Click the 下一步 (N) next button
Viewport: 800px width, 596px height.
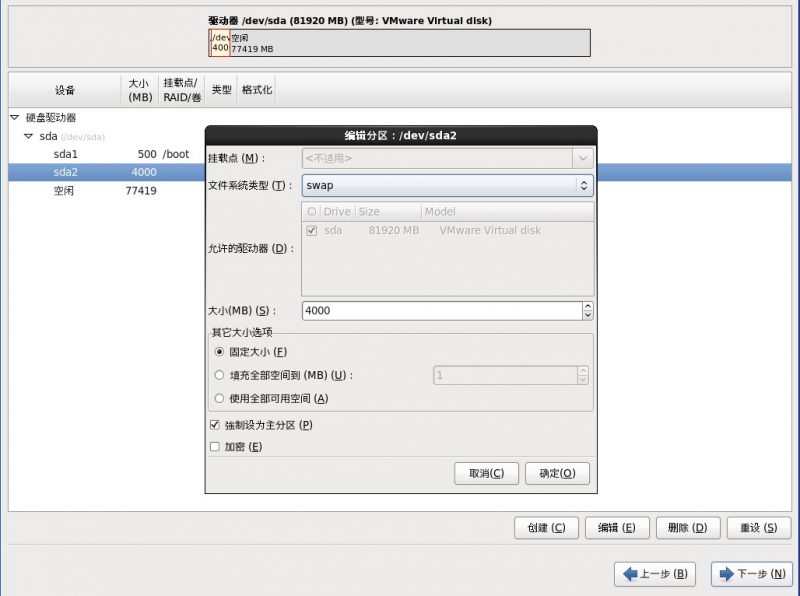[752, 574]
